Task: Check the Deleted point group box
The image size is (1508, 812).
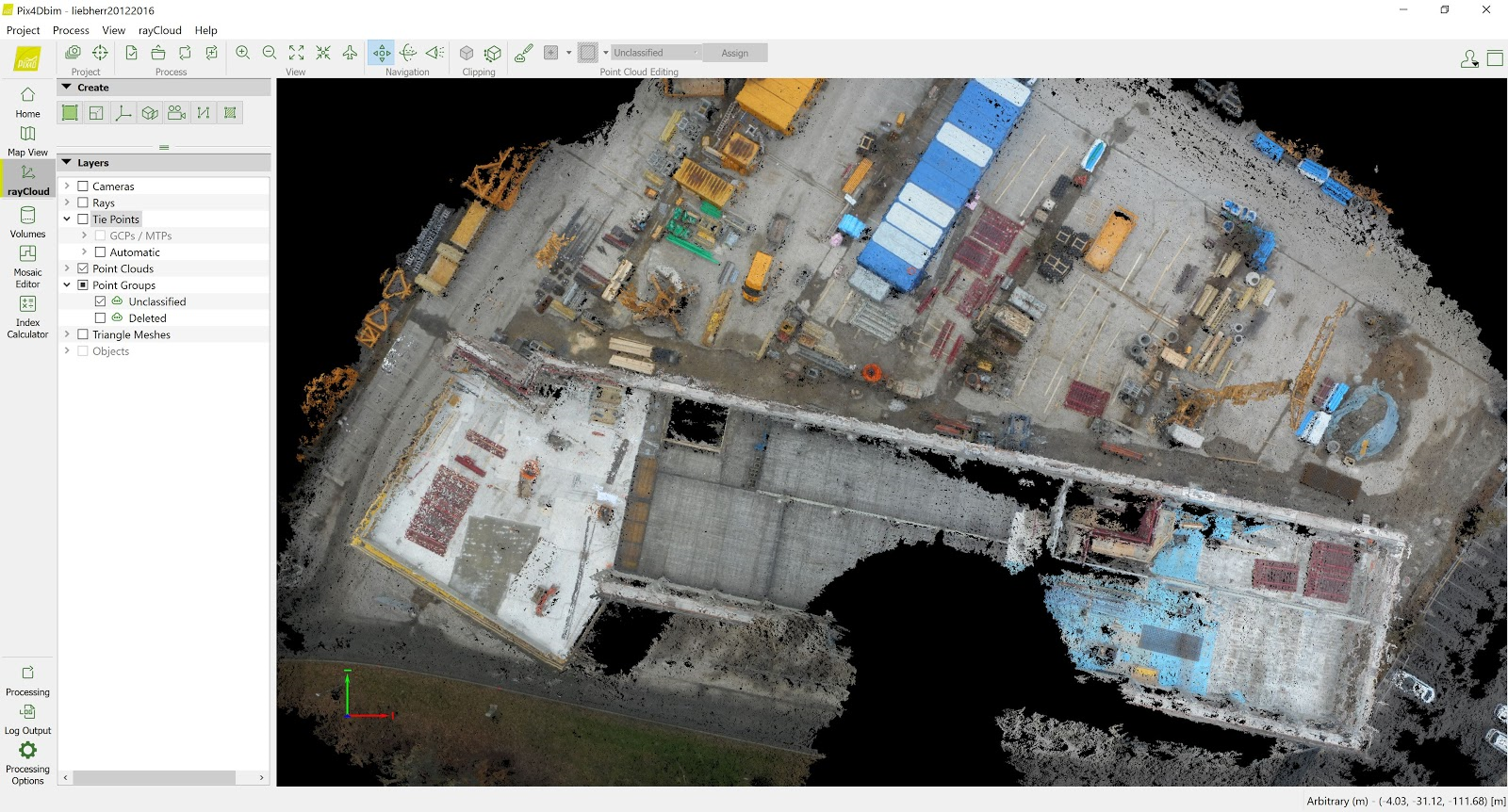Action: click(100, 318)
